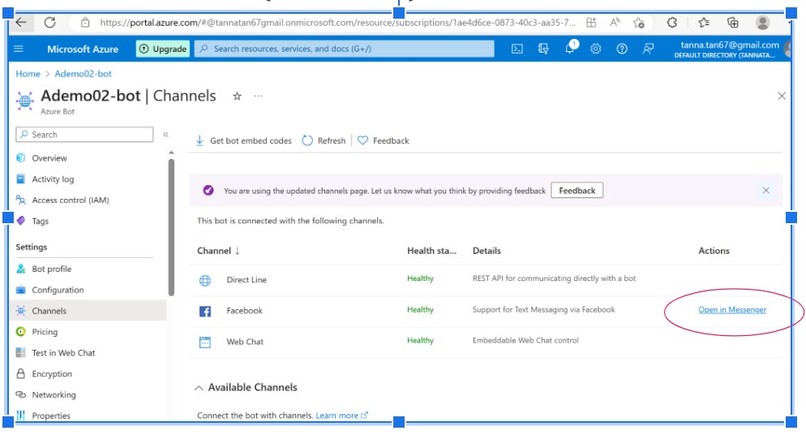
Task: Open the browser favorites list icon
Action: pyautogui.click(x=704, y=22)
